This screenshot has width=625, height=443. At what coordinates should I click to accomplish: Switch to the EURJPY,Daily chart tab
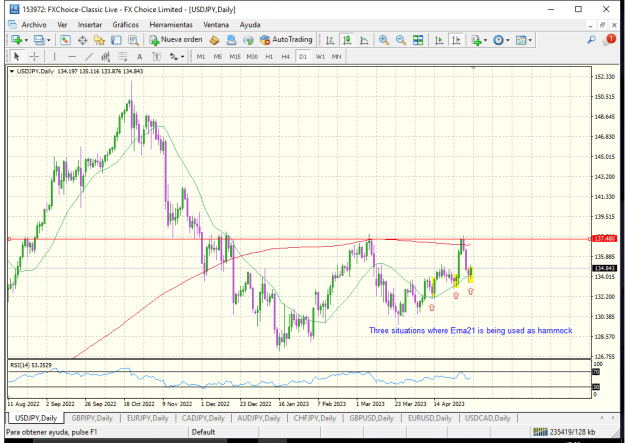coord(148,418)
